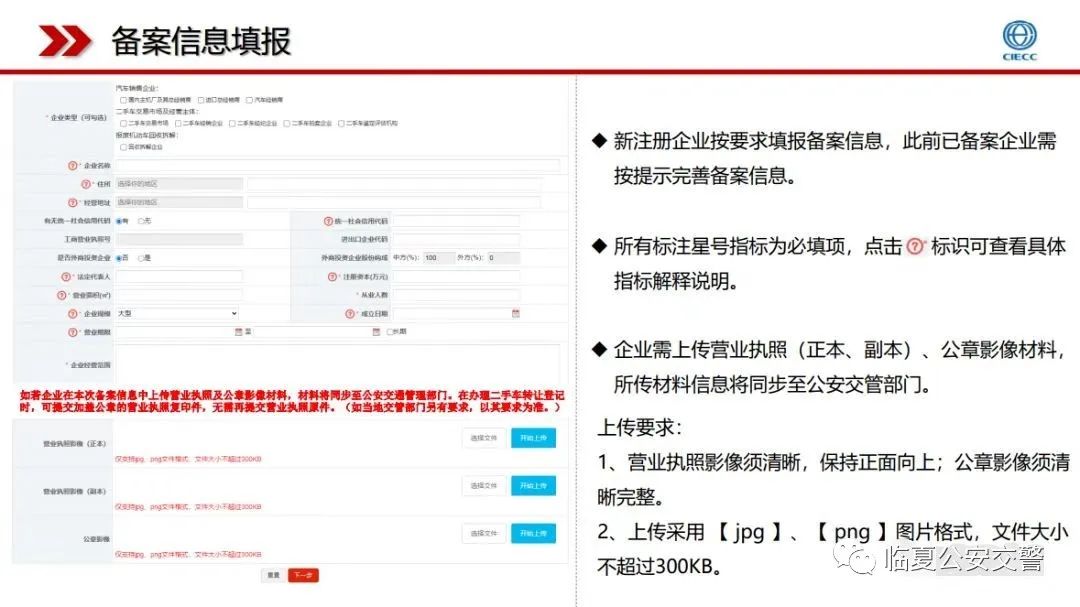Click the CIECC logo
Viewport: 1080px width, 607px height.
pyautogui.click(x=1019, y=41)
